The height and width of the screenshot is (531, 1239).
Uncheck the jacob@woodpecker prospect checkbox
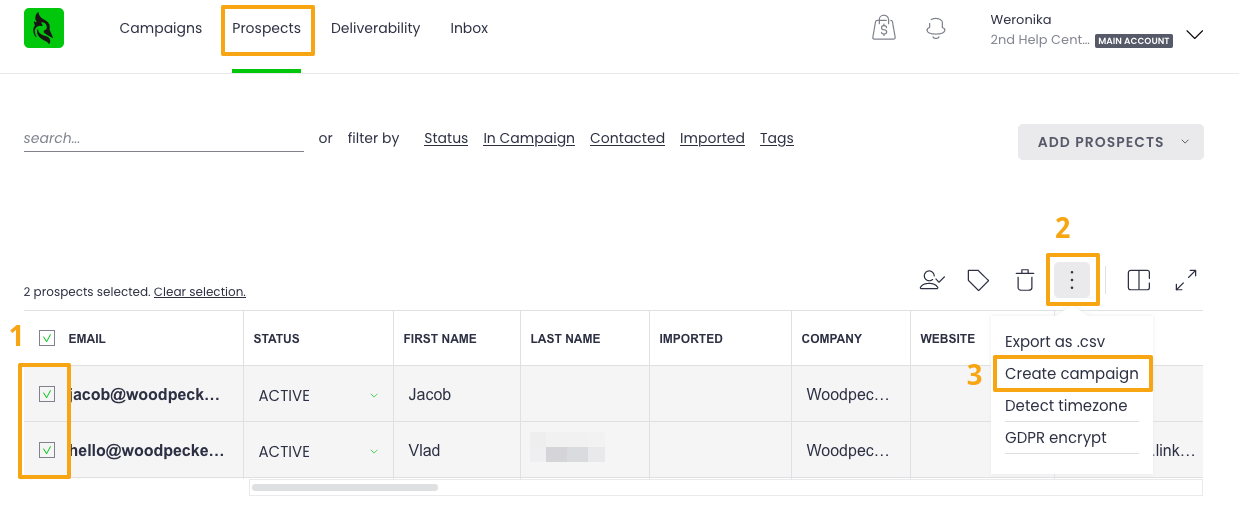coord(47,394)
